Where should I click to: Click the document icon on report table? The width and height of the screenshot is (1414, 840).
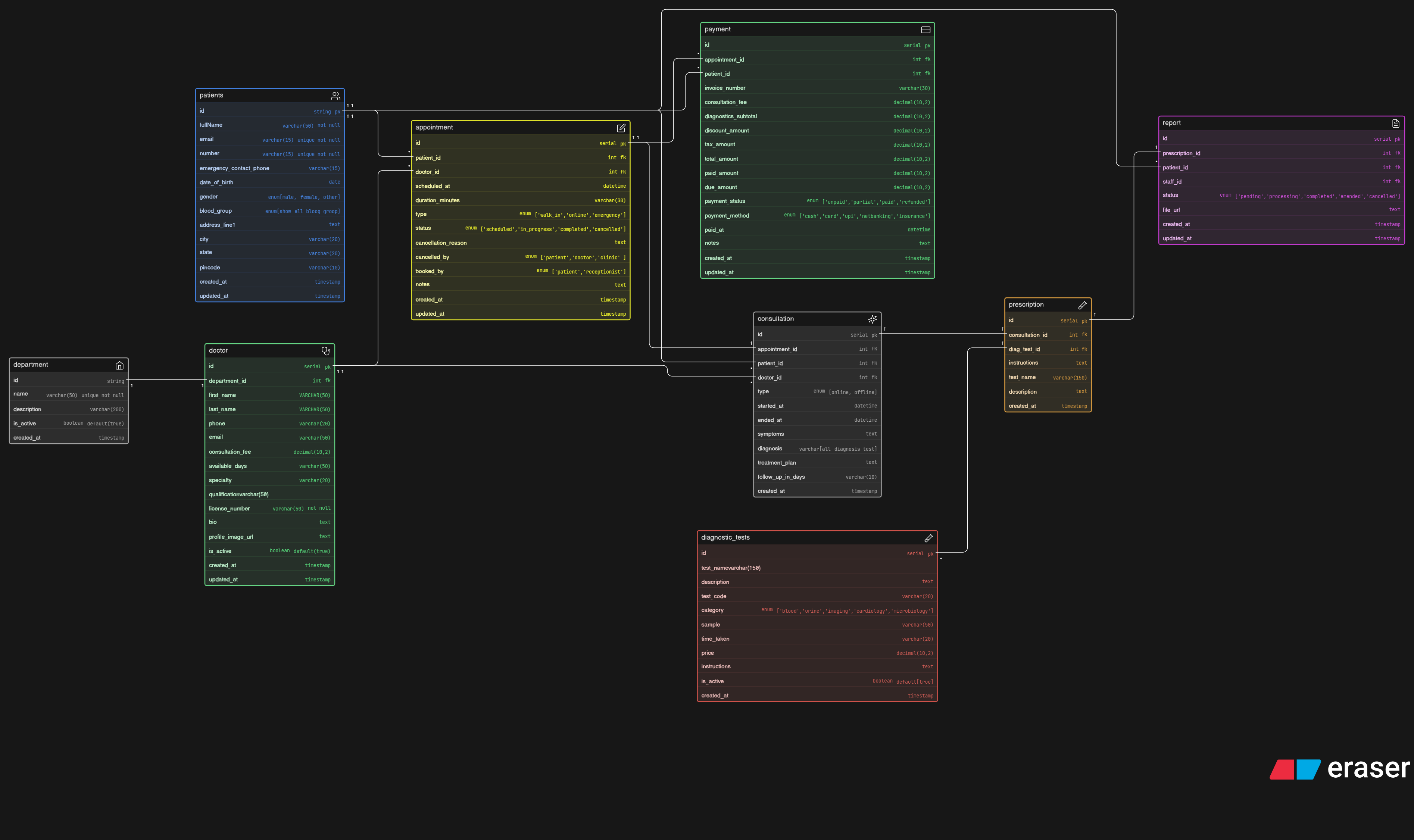1395,124
